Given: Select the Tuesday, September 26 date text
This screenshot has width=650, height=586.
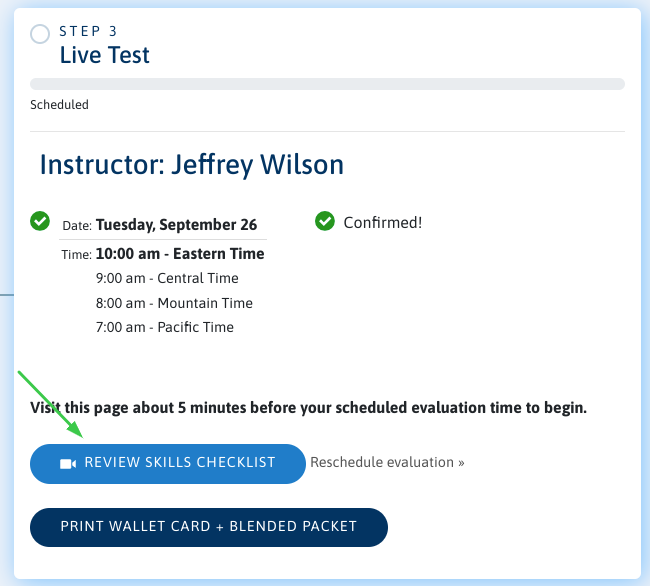Looking at the screenshot, I should pos(176,225).
